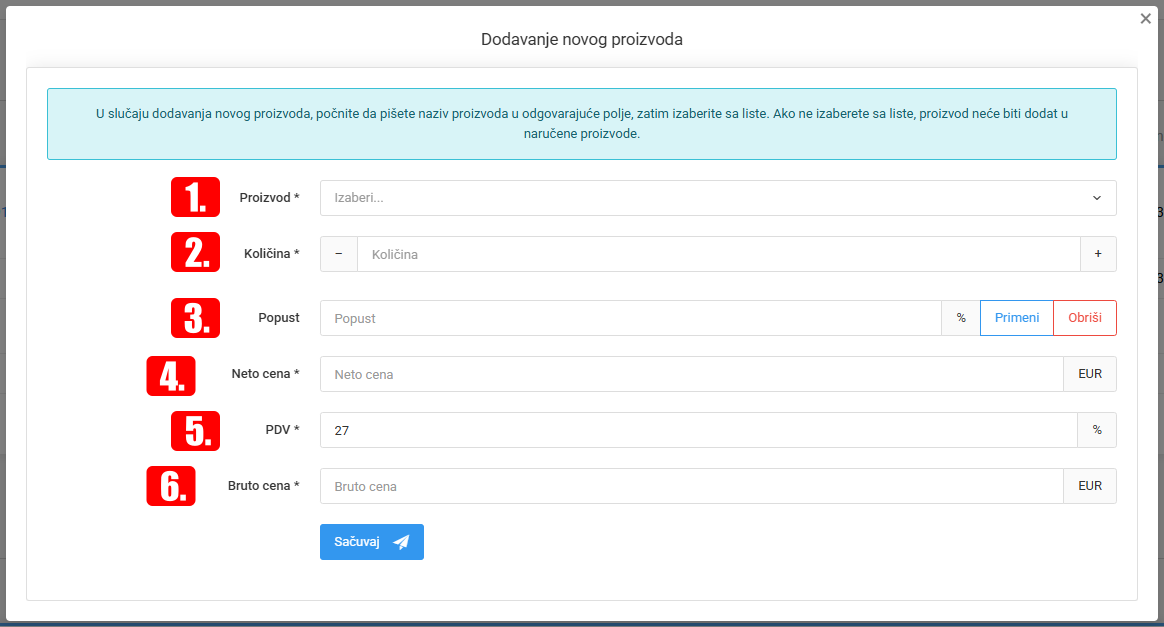Increase quantity with the plus button

(x=1098, y=254)
